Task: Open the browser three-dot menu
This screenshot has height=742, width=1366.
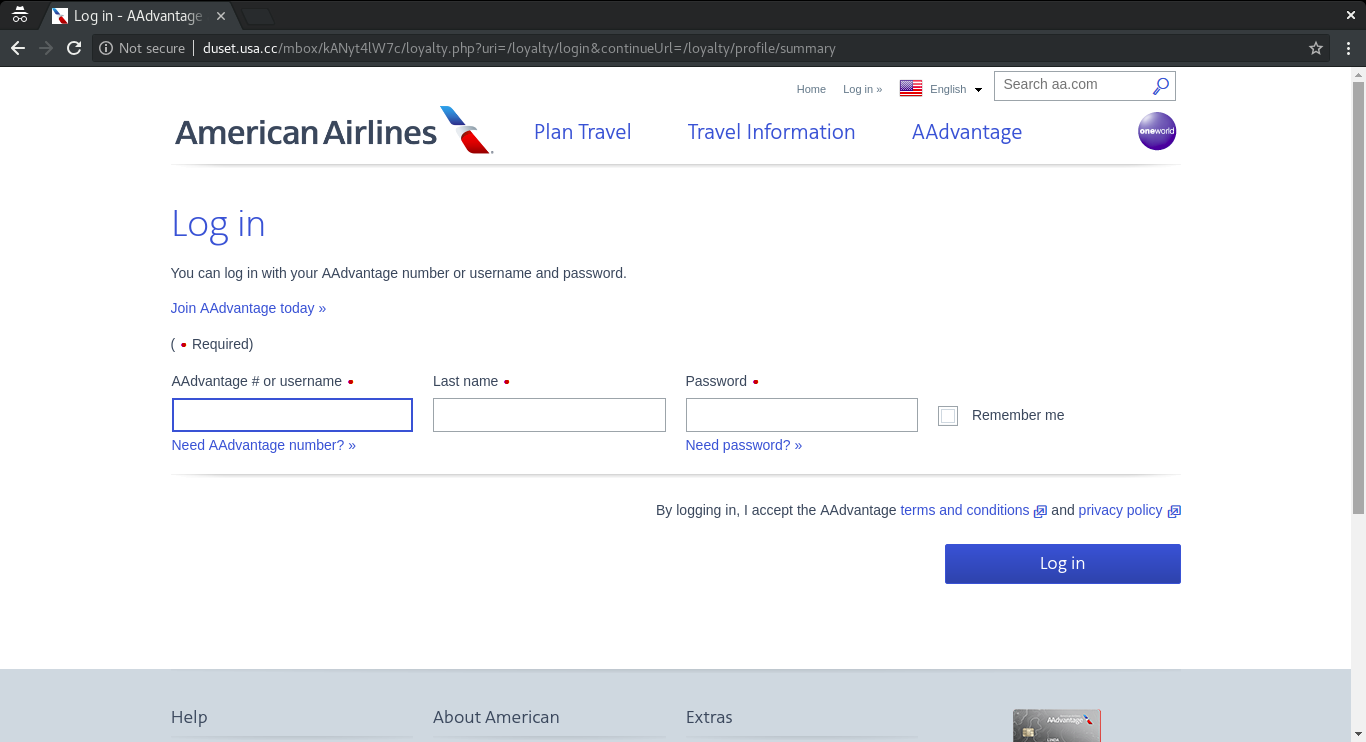Action: click(x=1346, y=48)
